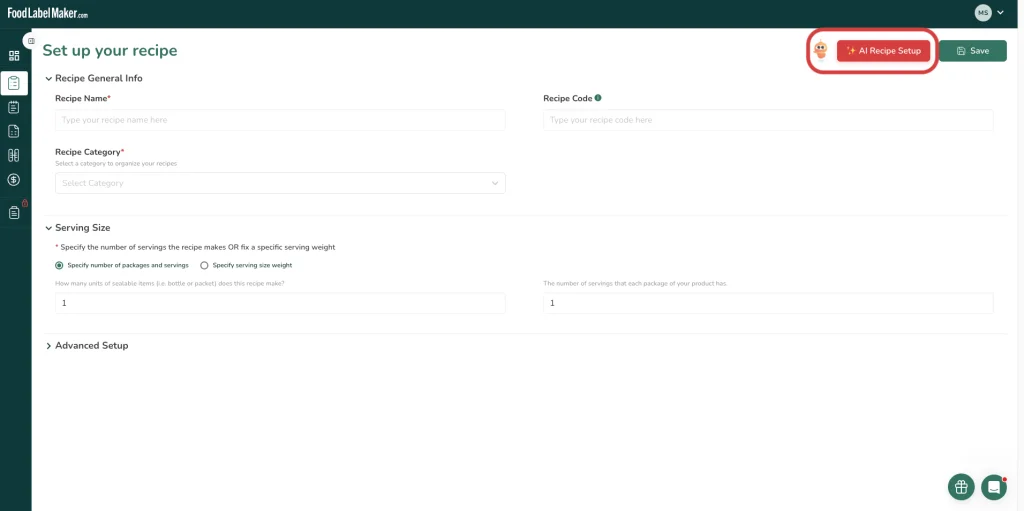Screen dimensions: 1024x511
Task: Click the servings per package field
Action: pyautogui.click(x=768, y=303)
